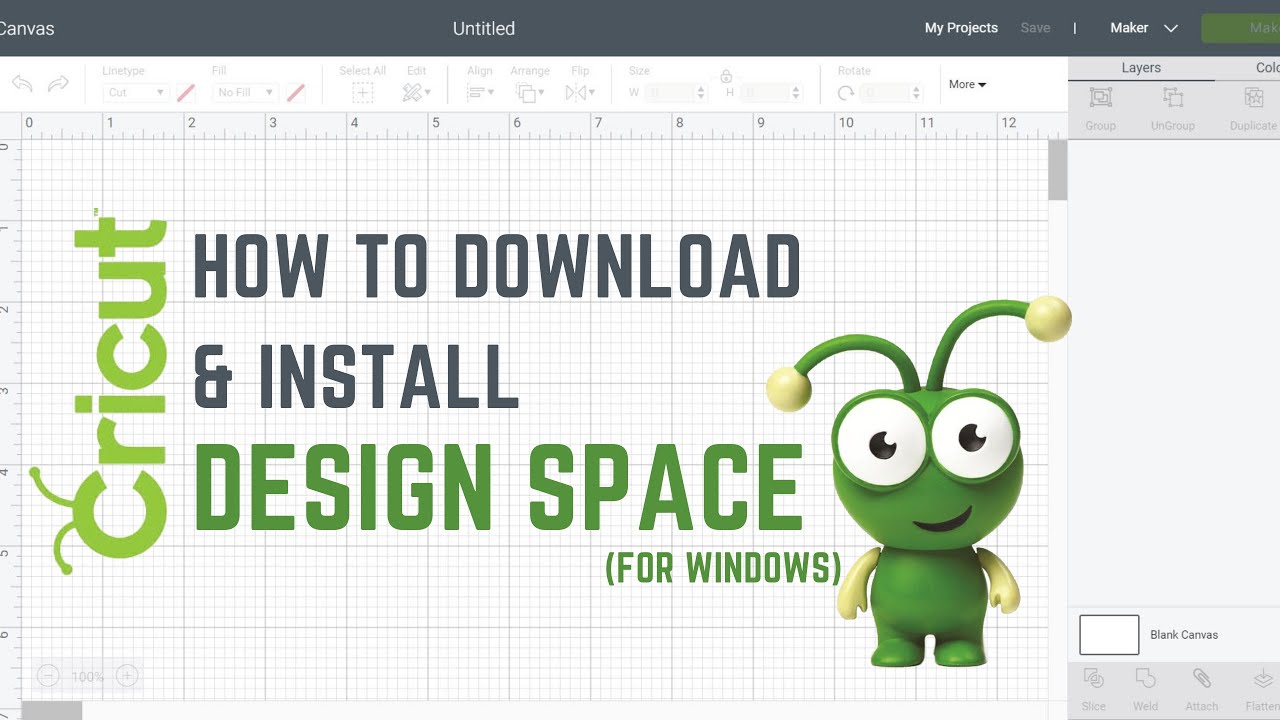Toggle the size aspect ratio lock
The width and height of the screenshot is (1280, 720).
tap(726, 76)
